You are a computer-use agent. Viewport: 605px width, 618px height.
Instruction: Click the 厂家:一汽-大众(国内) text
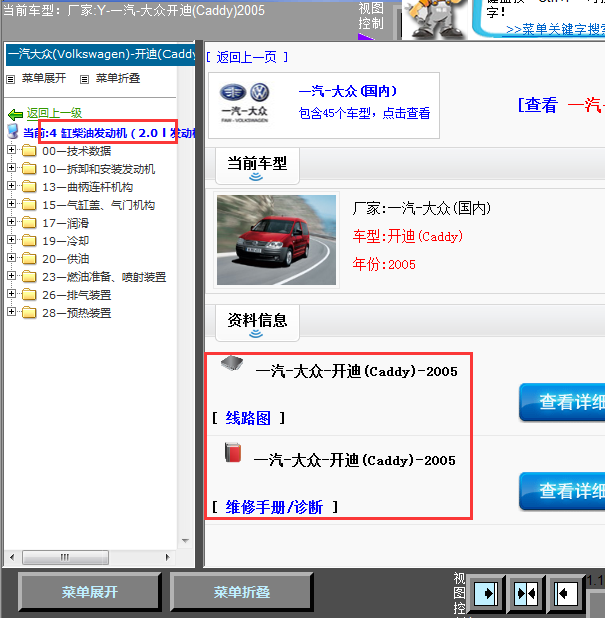pyautogui.click(x=422, y=208)
